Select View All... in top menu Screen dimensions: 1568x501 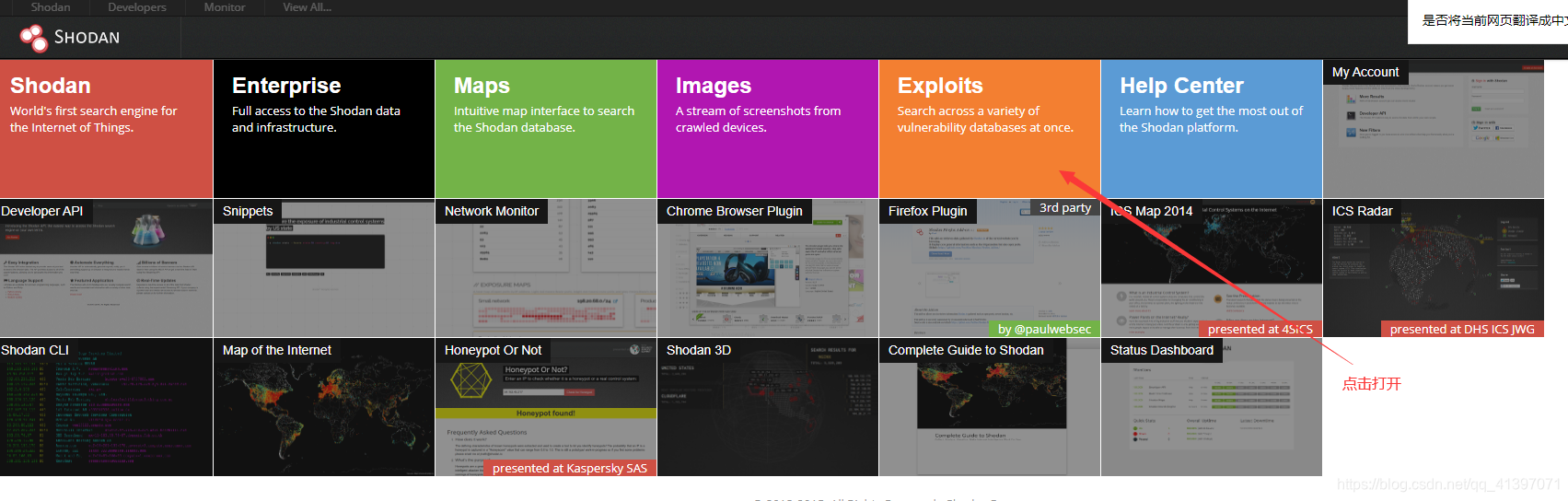pyautogui.click(x=308, y=7)
